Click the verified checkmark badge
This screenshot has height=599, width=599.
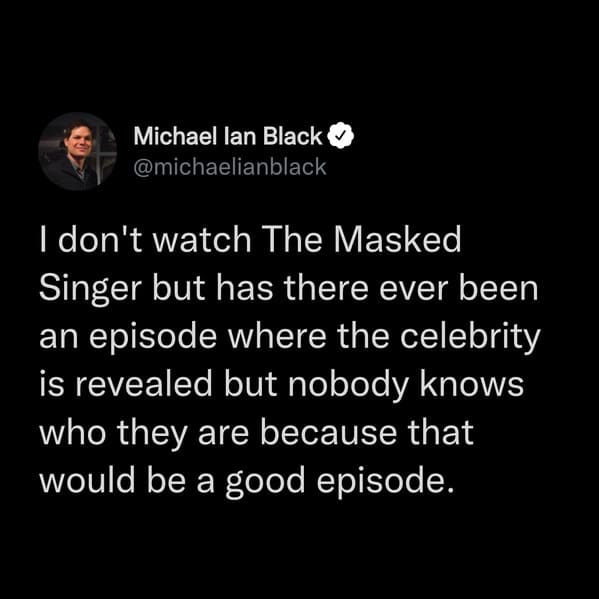coord(341,136)
